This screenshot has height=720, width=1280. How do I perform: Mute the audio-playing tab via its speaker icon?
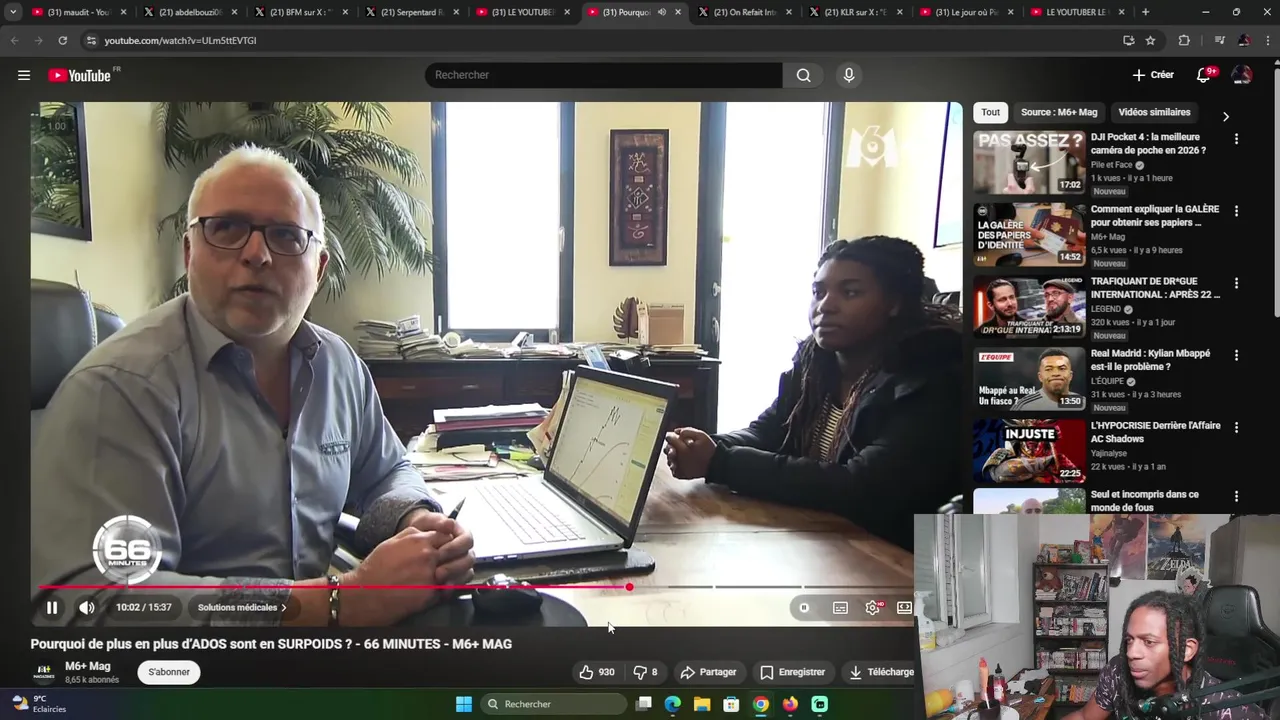coord(662,12)
